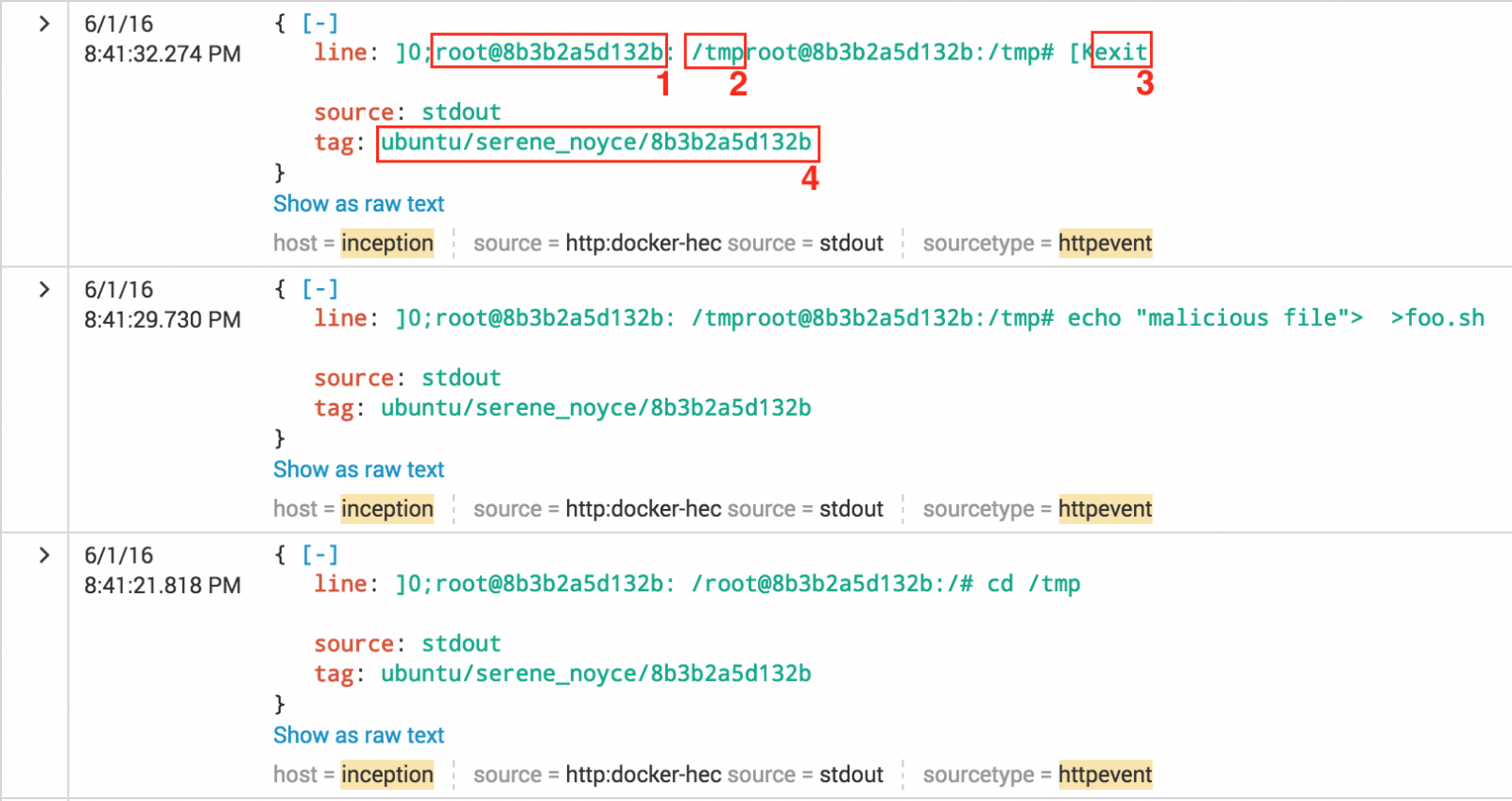The image size is (1512, 801).
Task: Click timestamp 8:41:32.274 PM
Action: pyautogui.click(x=163, y=54)
